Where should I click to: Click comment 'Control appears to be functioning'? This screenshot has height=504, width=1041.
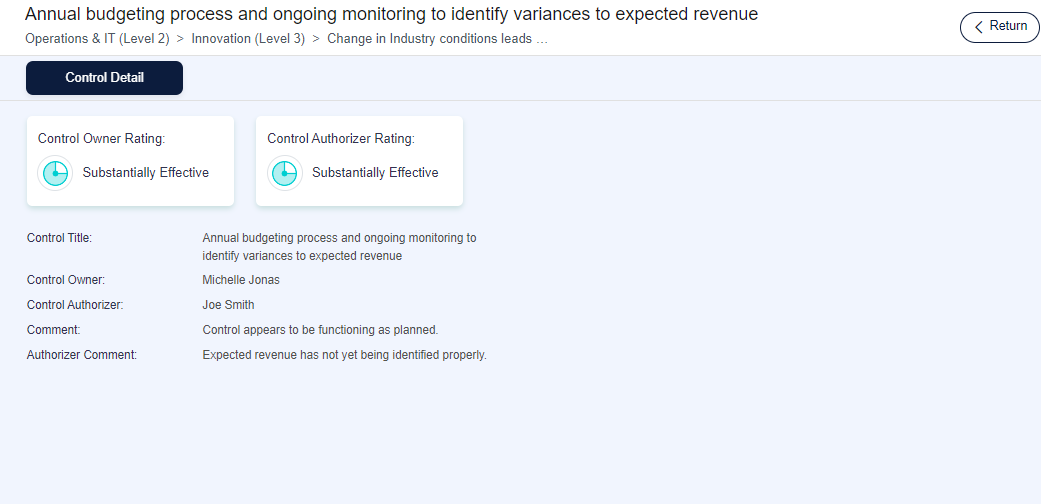click(x=320, y=330)
